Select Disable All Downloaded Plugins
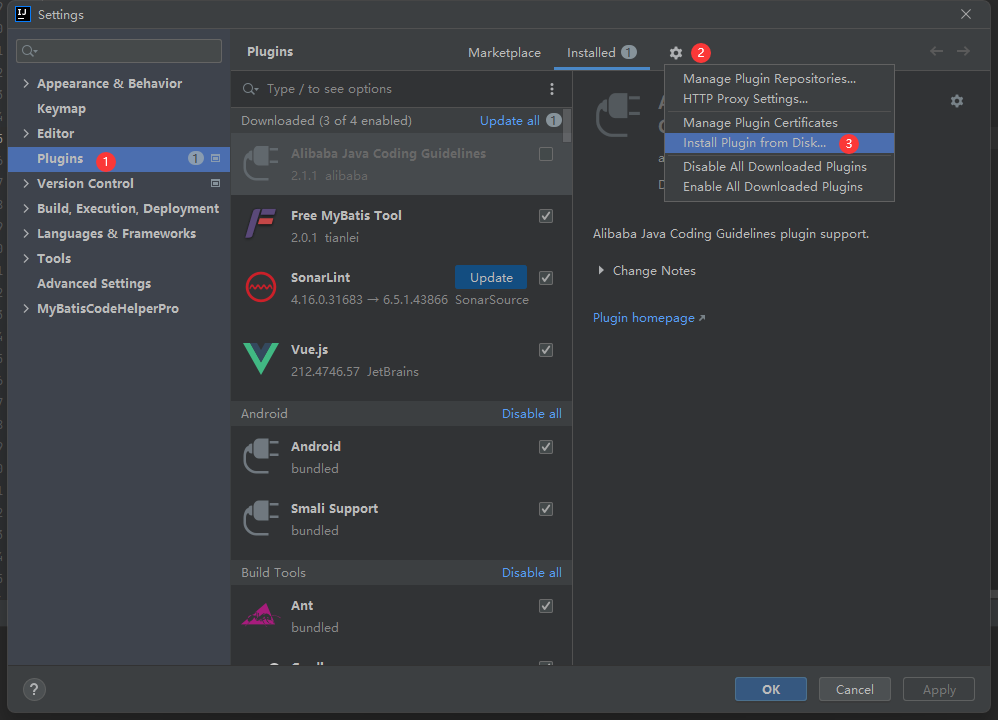This screenshot has height=720, width=998. [x=779, y=166]
